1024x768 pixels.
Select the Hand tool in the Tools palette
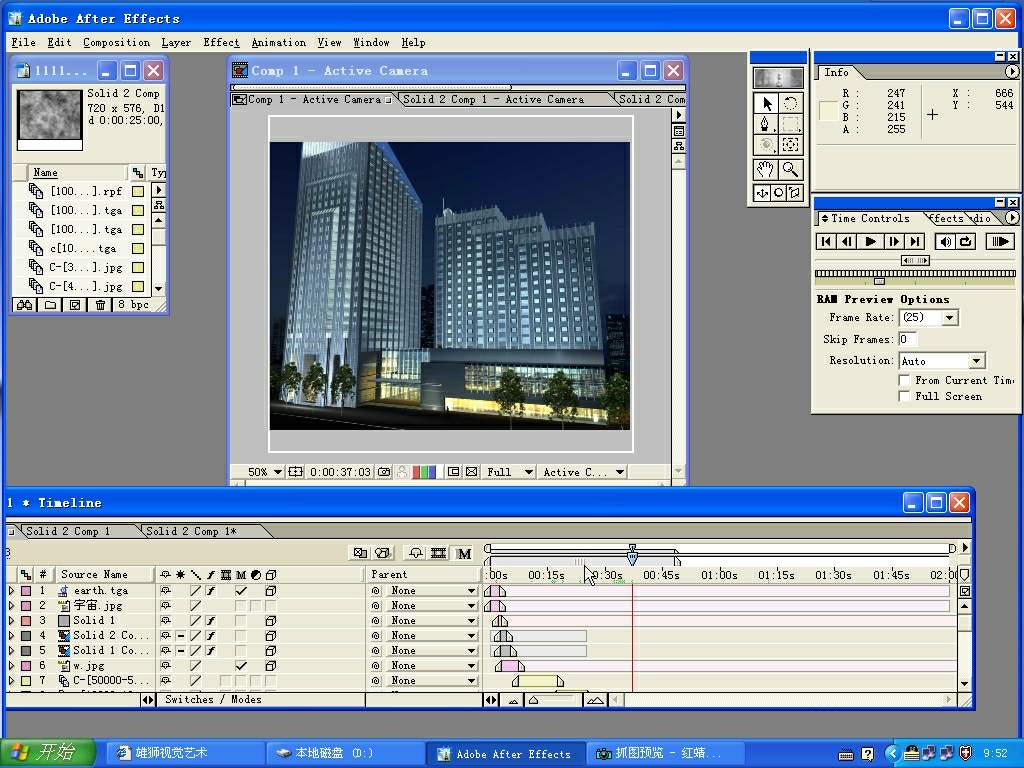pyautogui.click(x=766, y=170)
